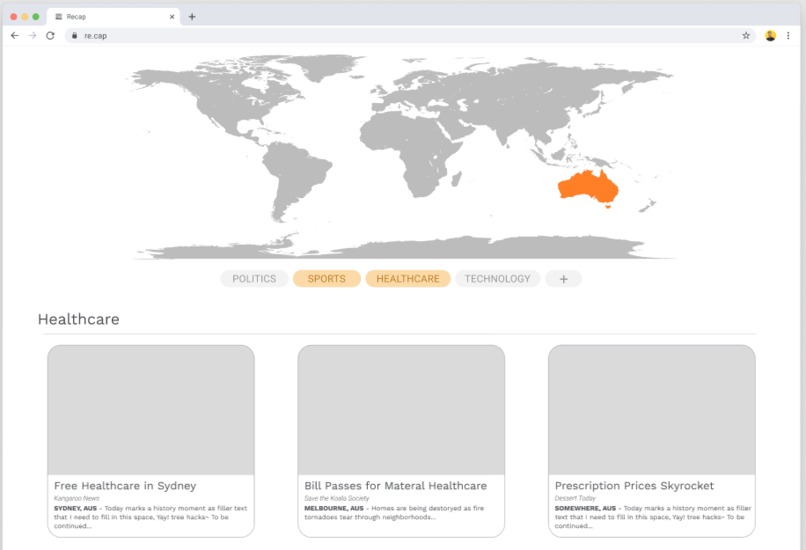806x550 pixels.
Task: Toggle the TECHNOLOGY category filter
Action: [x=497, y=279]
